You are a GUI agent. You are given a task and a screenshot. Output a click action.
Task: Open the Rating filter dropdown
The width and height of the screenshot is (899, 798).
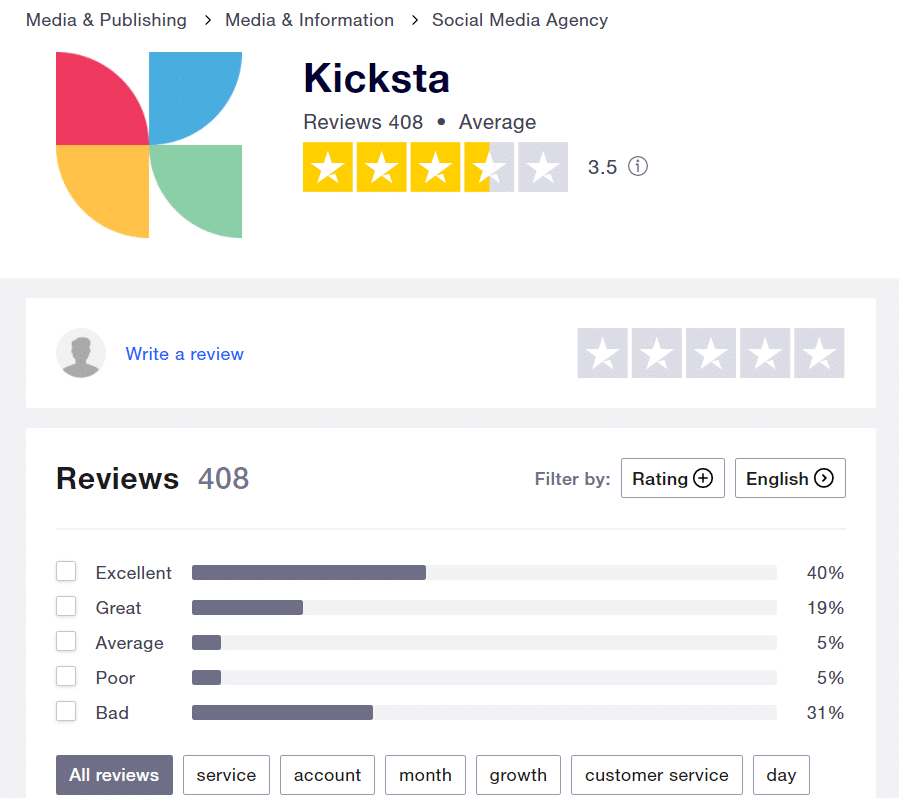click(672, 477)
